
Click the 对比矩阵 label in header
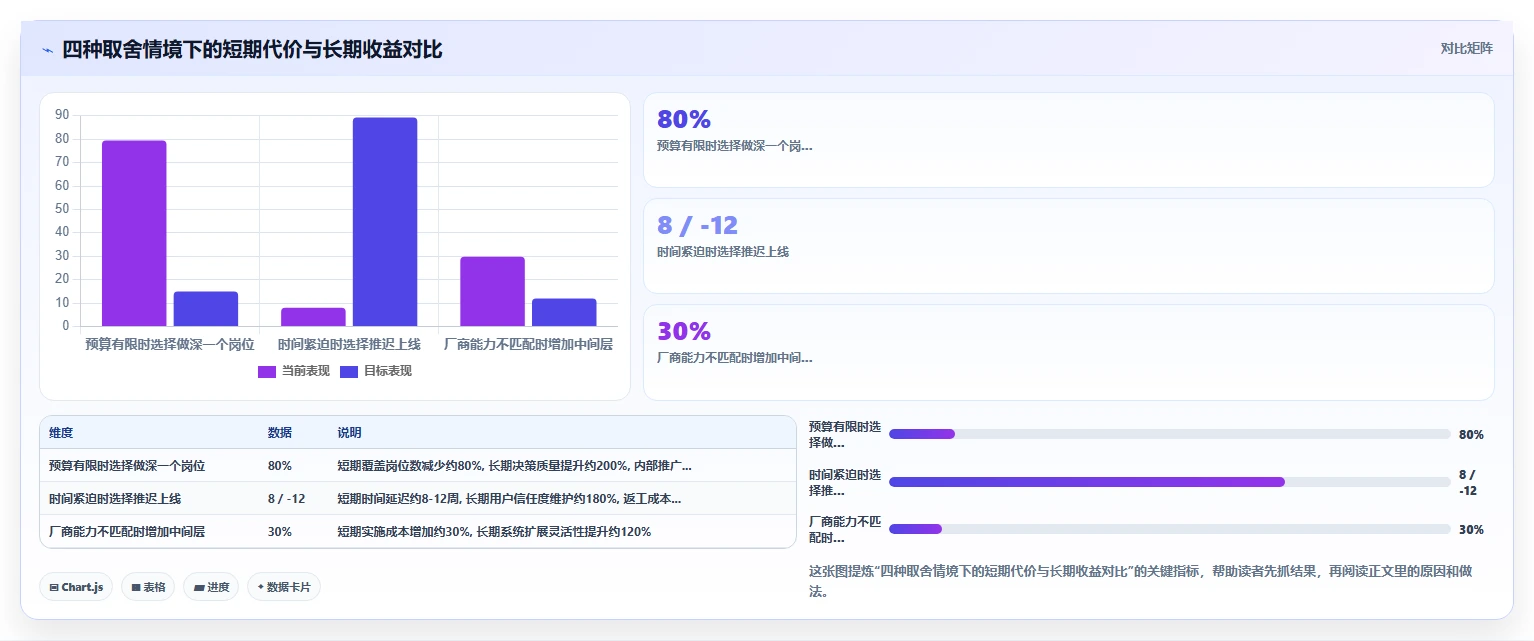point(1466,49)
